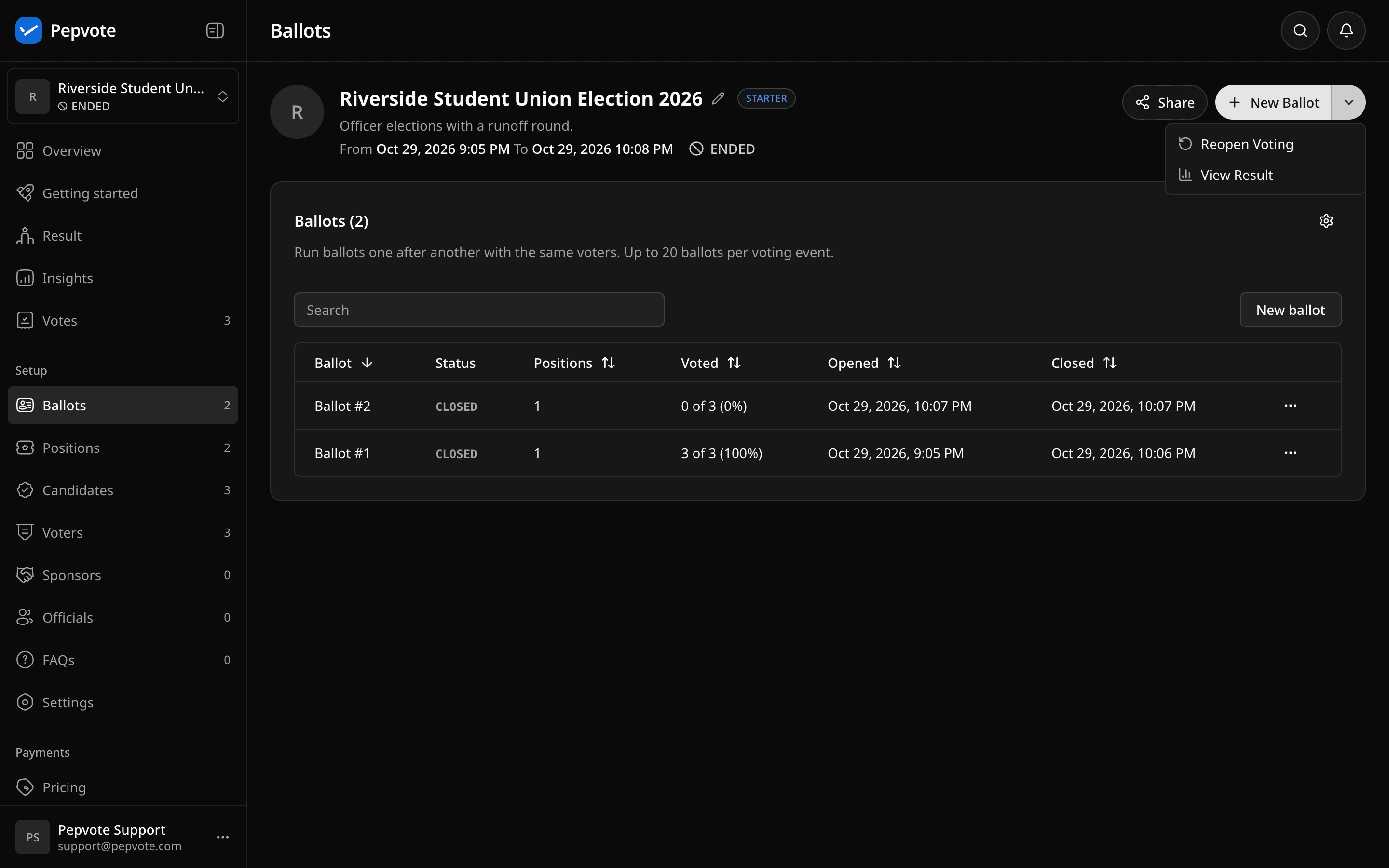Open the search icon in top bar
The image size is (1389, 868).
[x=1300, y=30]
